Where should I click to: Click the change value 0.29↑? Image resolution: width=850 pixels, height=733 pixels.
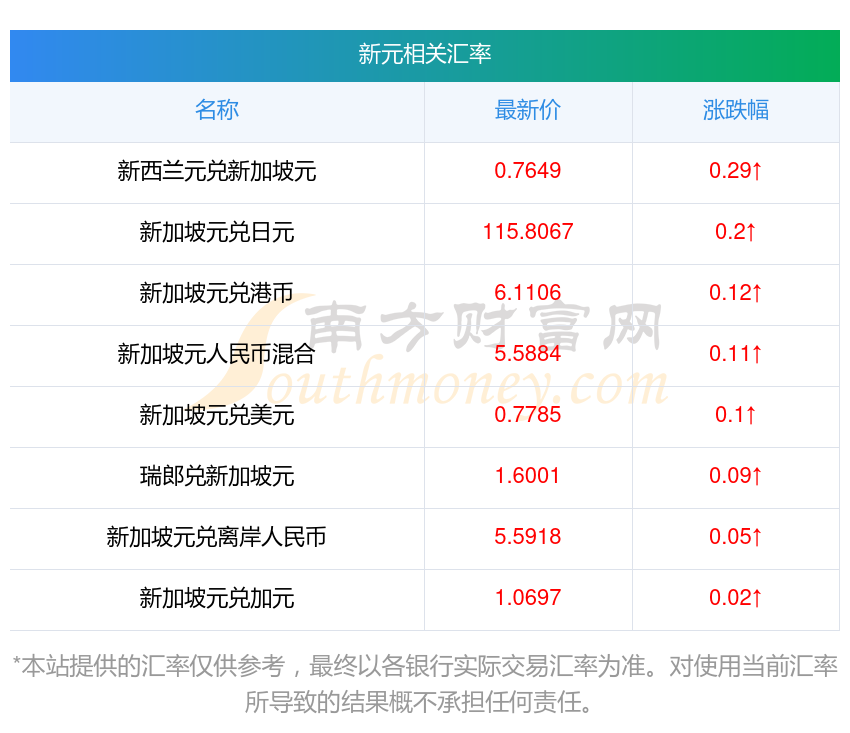pyautogui.click(x=736, y=171)
